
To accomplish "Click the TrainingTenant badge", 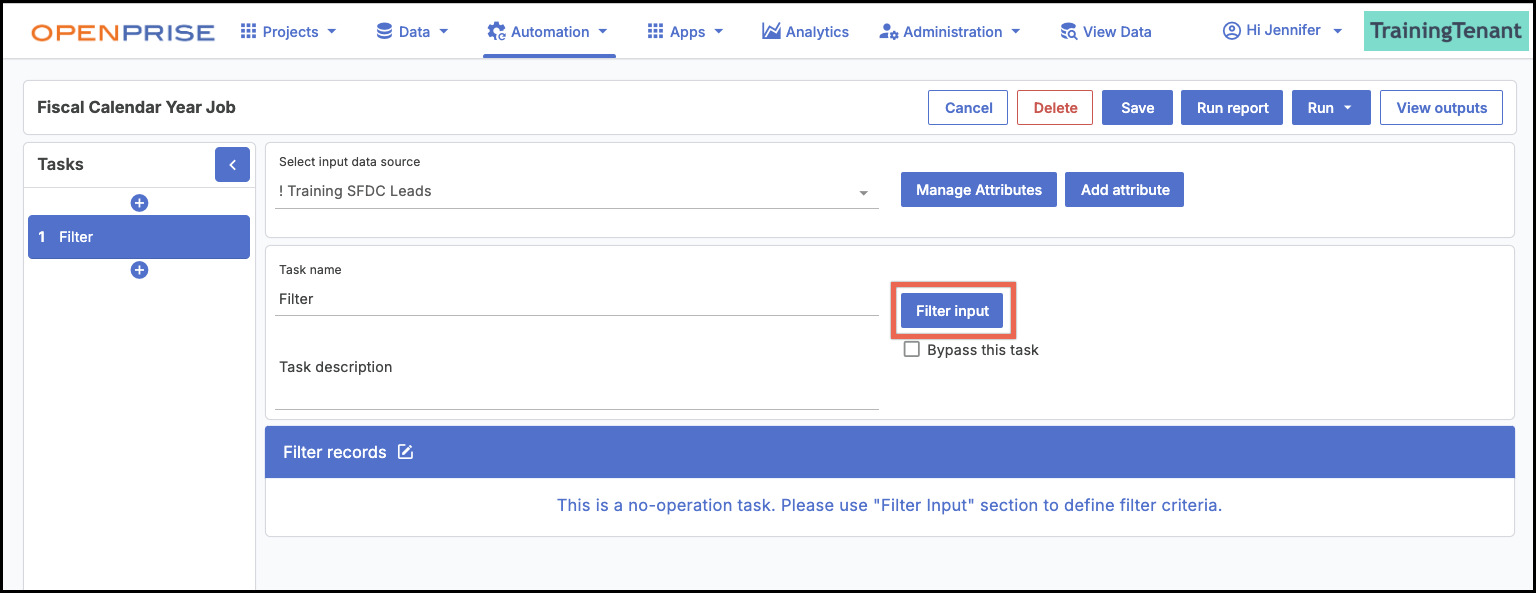I will point(1446,31).
